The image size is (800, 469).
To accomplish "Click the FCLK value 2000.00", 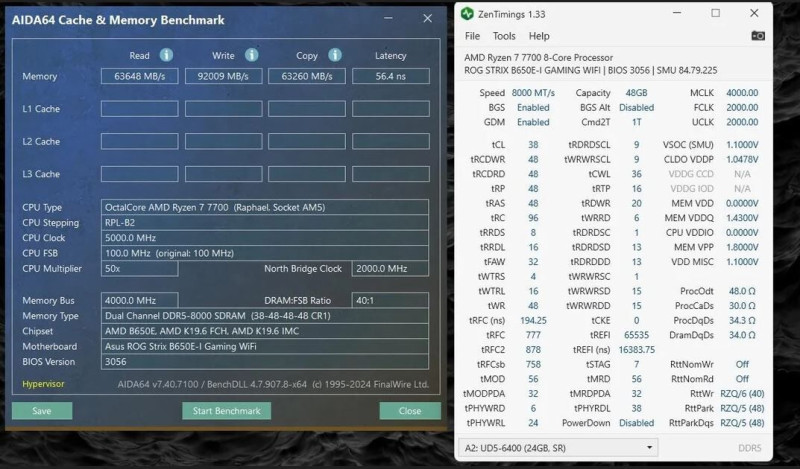I will 742,108.
